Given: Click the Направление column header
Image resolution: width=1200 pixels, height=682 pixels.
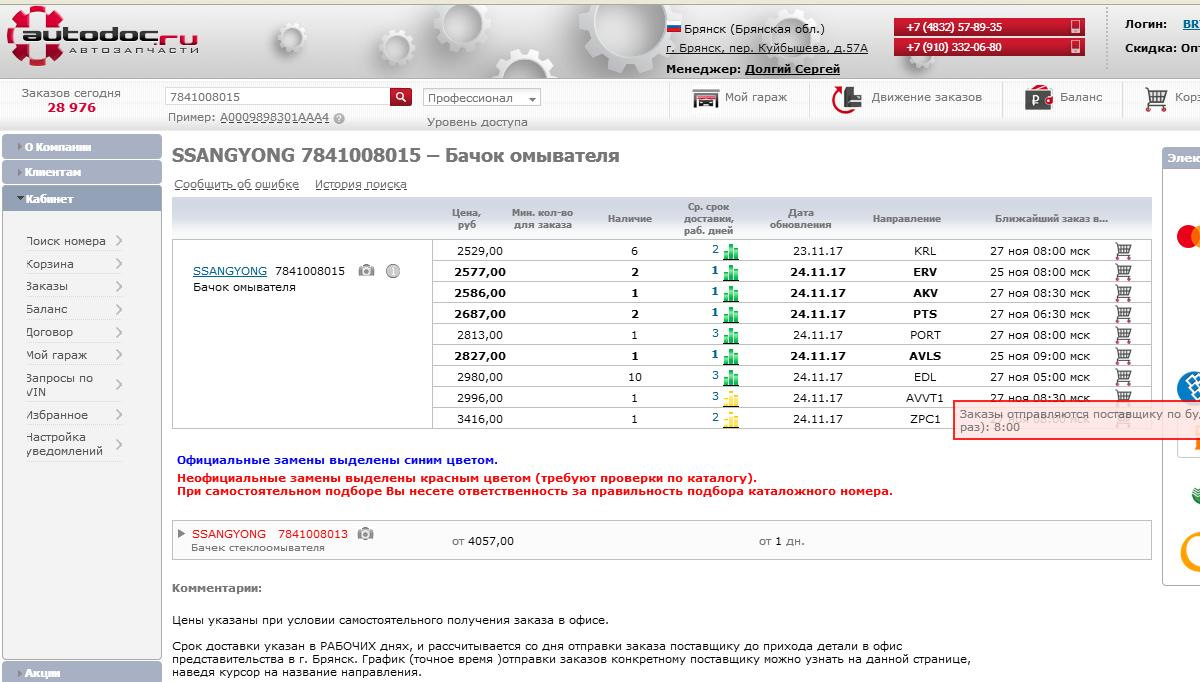Looking at the screenshot, I should click(907, 218).
